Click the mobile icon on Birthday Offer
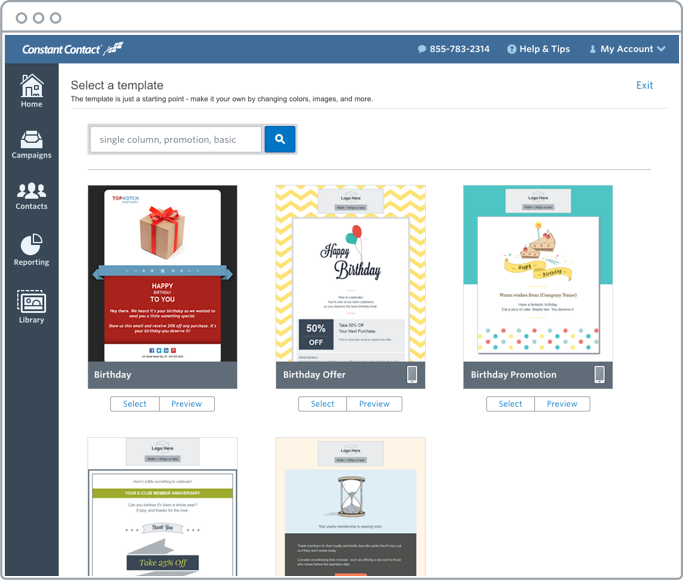Screen dimensions: 683x580 point(412,375)
